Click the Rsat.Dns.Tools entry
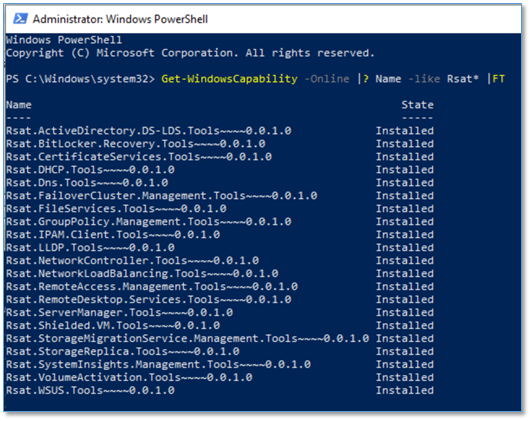 [x=87, y=183]
